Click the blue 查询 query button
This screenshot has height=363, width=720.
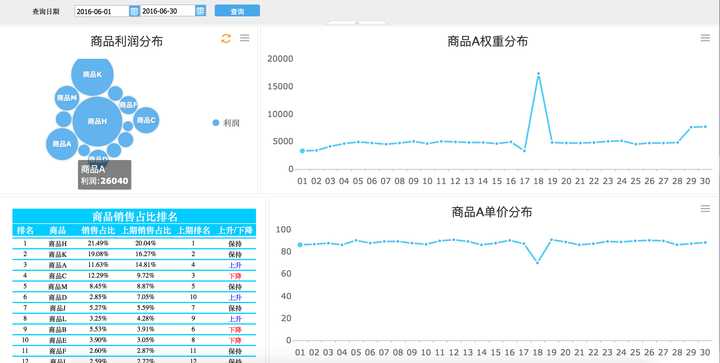[237, 11]
